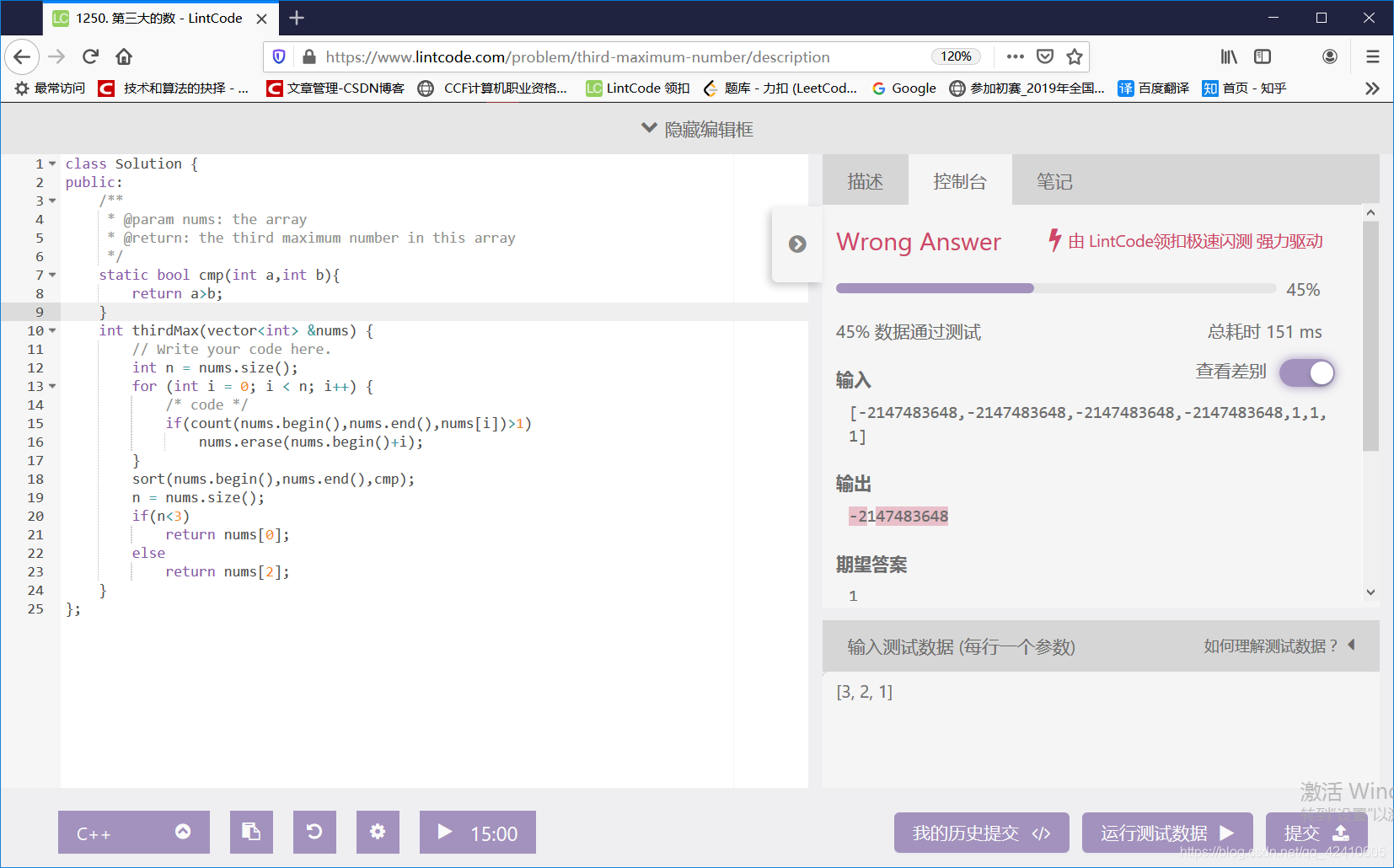Open editor settings via the gear icon
The image size is (1394, 868).
click(x=378, y=833)
